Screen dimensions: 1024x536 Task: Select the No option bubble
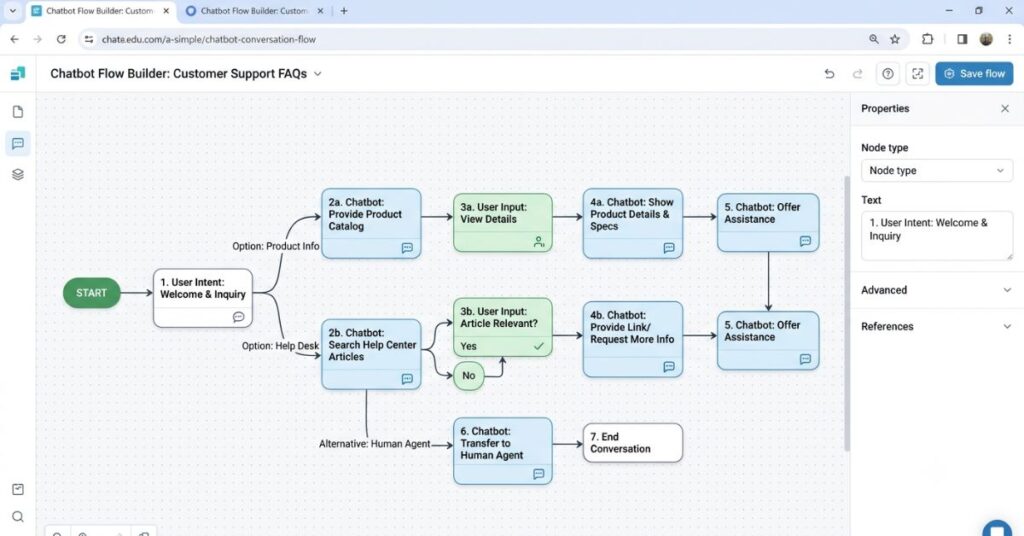pos(468,376)
